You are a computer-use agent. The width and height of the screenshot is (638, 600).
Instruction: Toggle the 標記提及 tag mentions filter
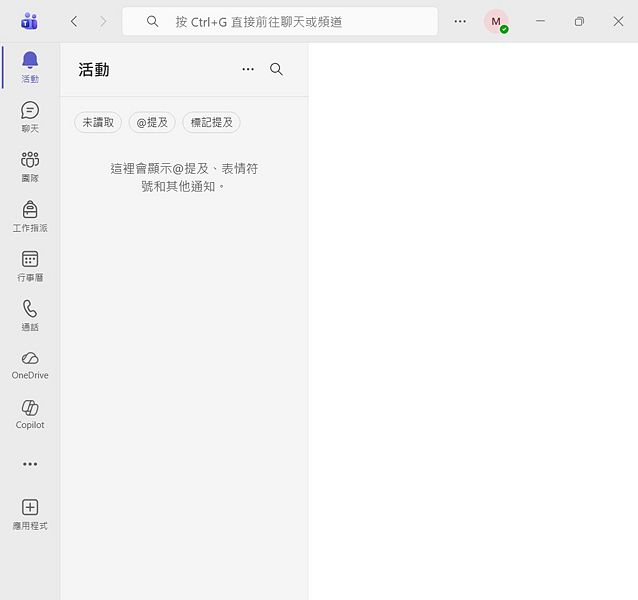click(x=211, y=122)
